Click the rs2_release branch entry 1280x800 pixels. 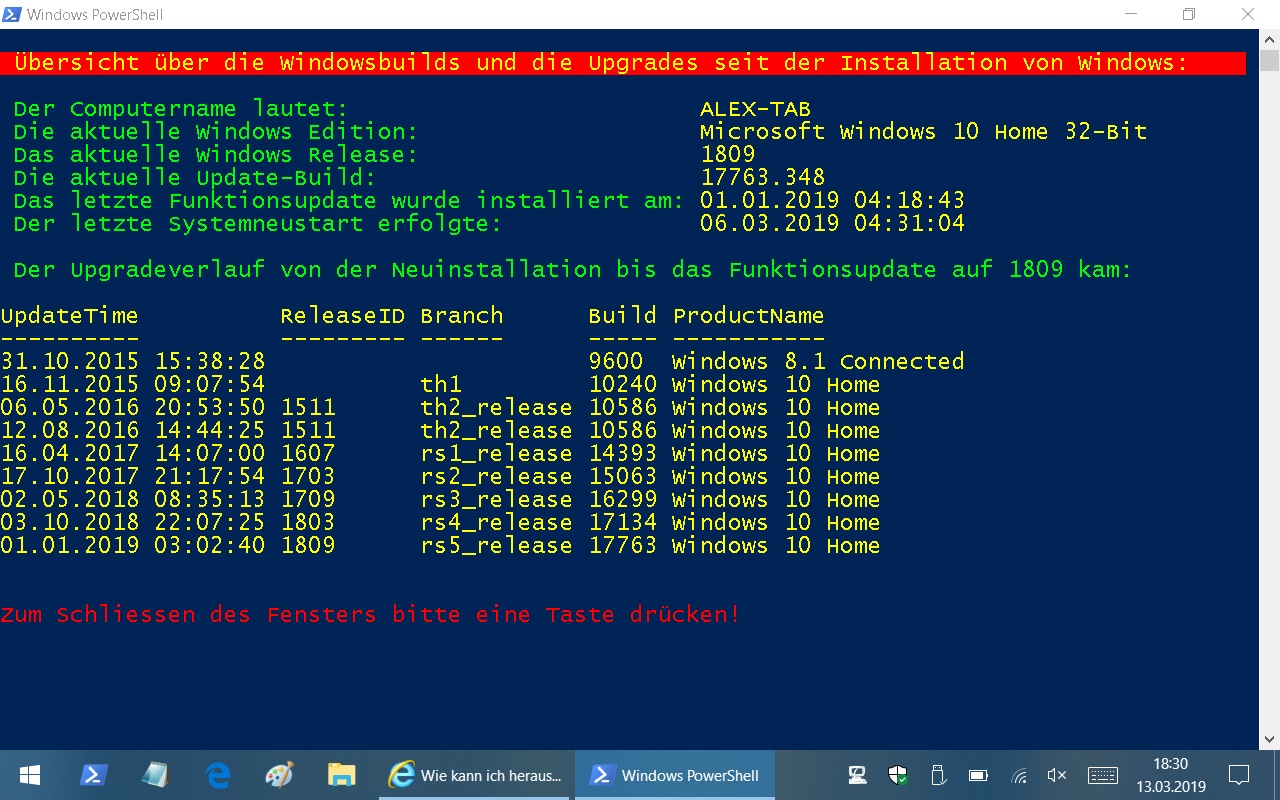(x=496, y=477)
